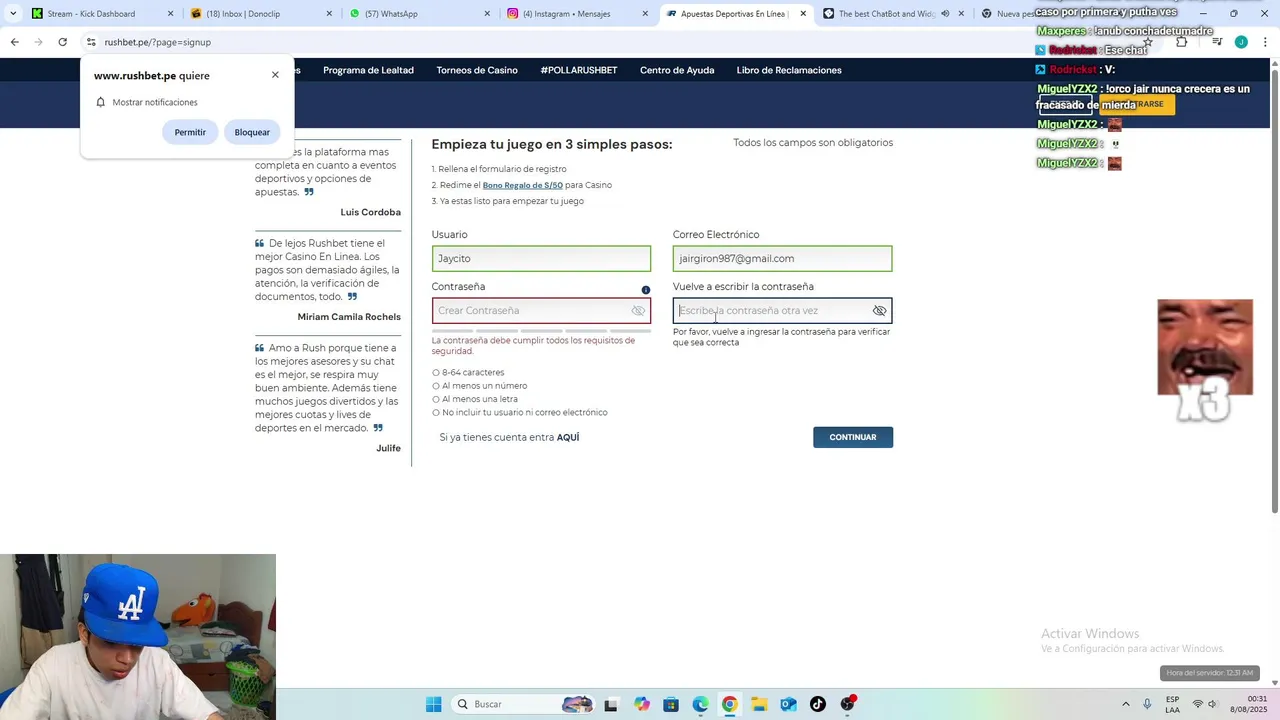Open the tab search dropdown arrow

click(11, 14)
